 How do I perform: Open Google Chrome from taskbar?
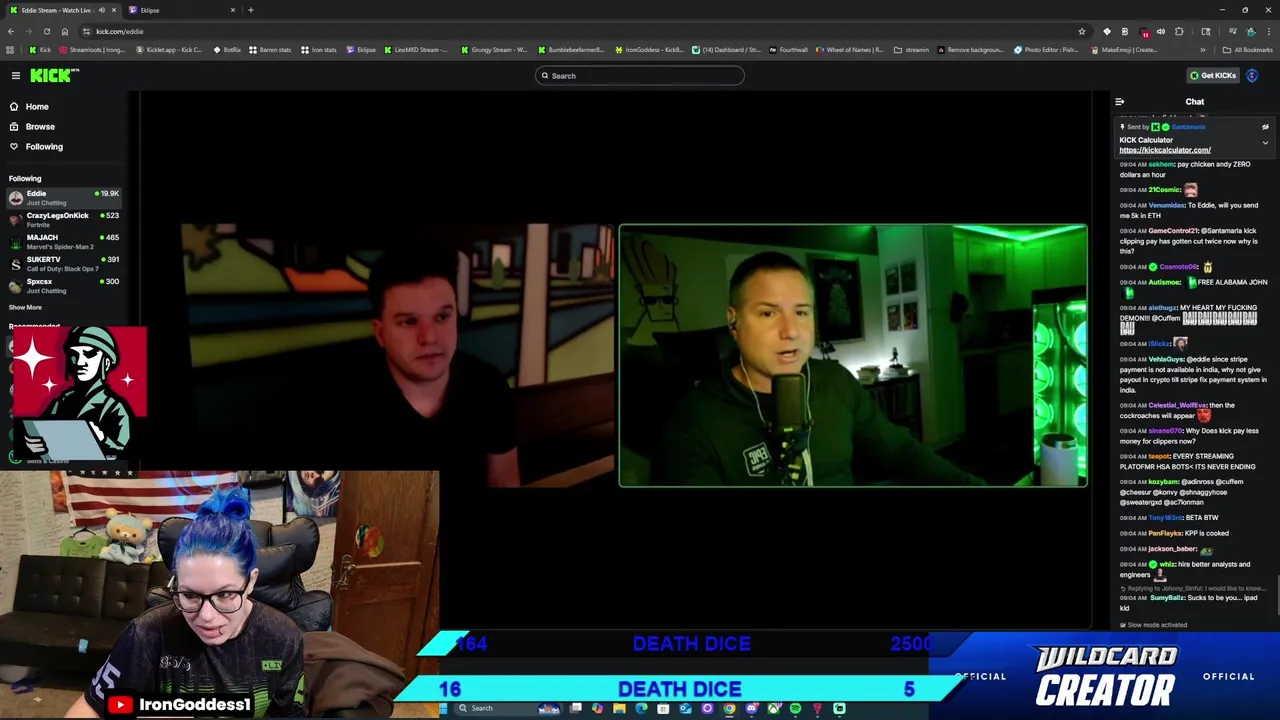point(729,708)
